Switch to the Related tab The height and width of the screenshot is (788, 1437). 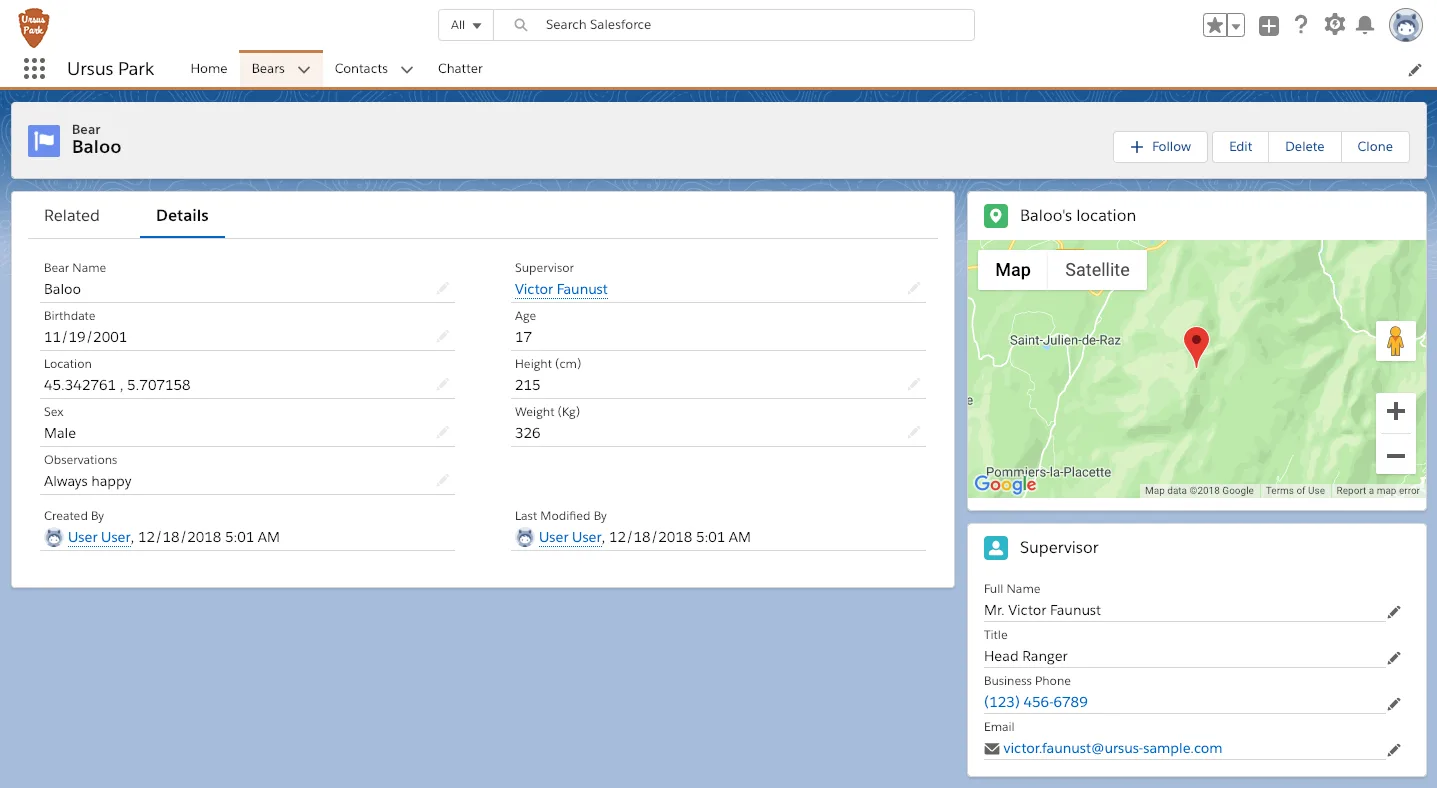[x=72, y=215]
